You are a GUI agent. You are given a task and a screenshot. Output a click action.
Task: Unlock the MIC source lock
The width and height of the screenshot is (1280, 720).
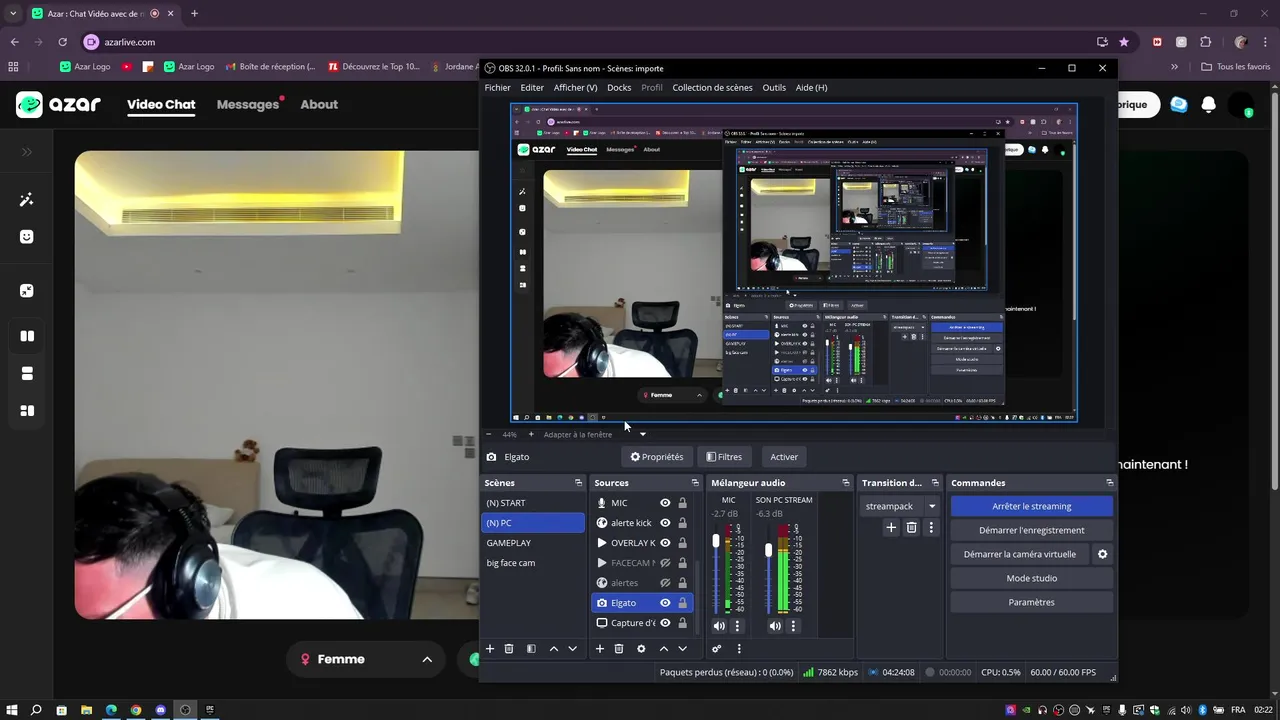(x=683, y=503)
